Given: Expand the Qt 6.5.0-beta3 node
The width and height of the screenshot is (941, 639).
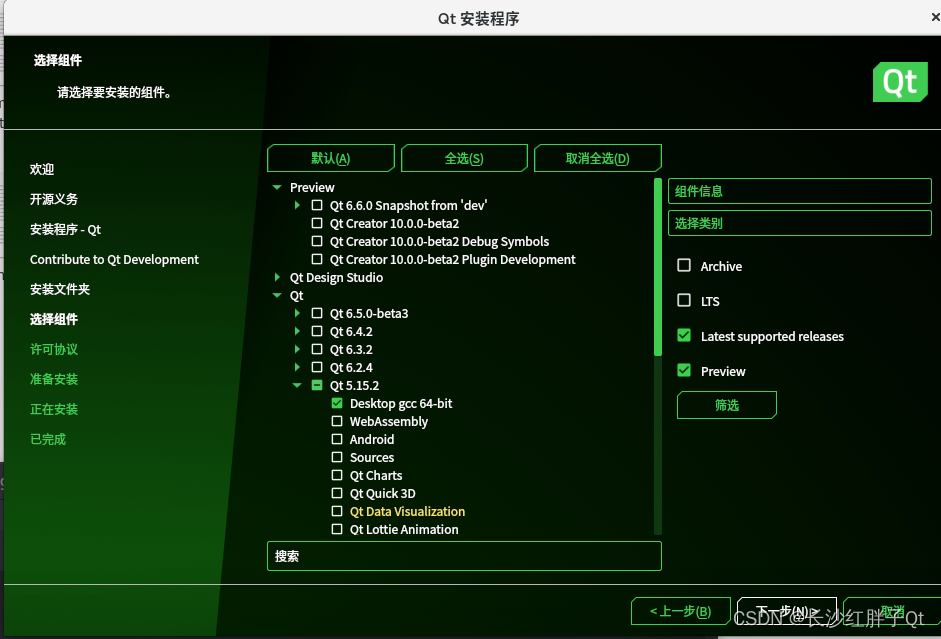Looking at the screenshot, I should click(297, 313).
